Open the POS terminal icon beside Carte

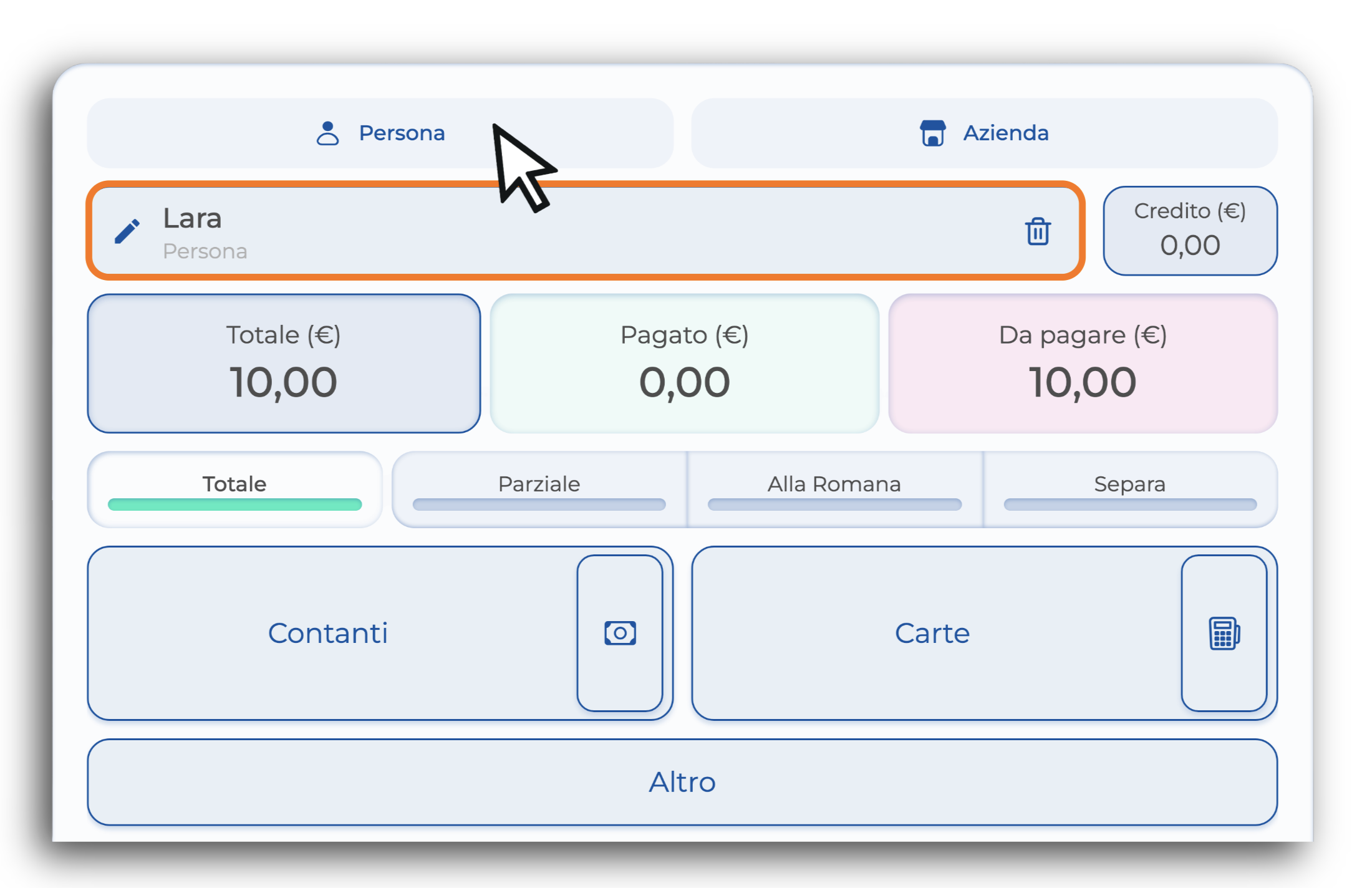click(1224, 633)
